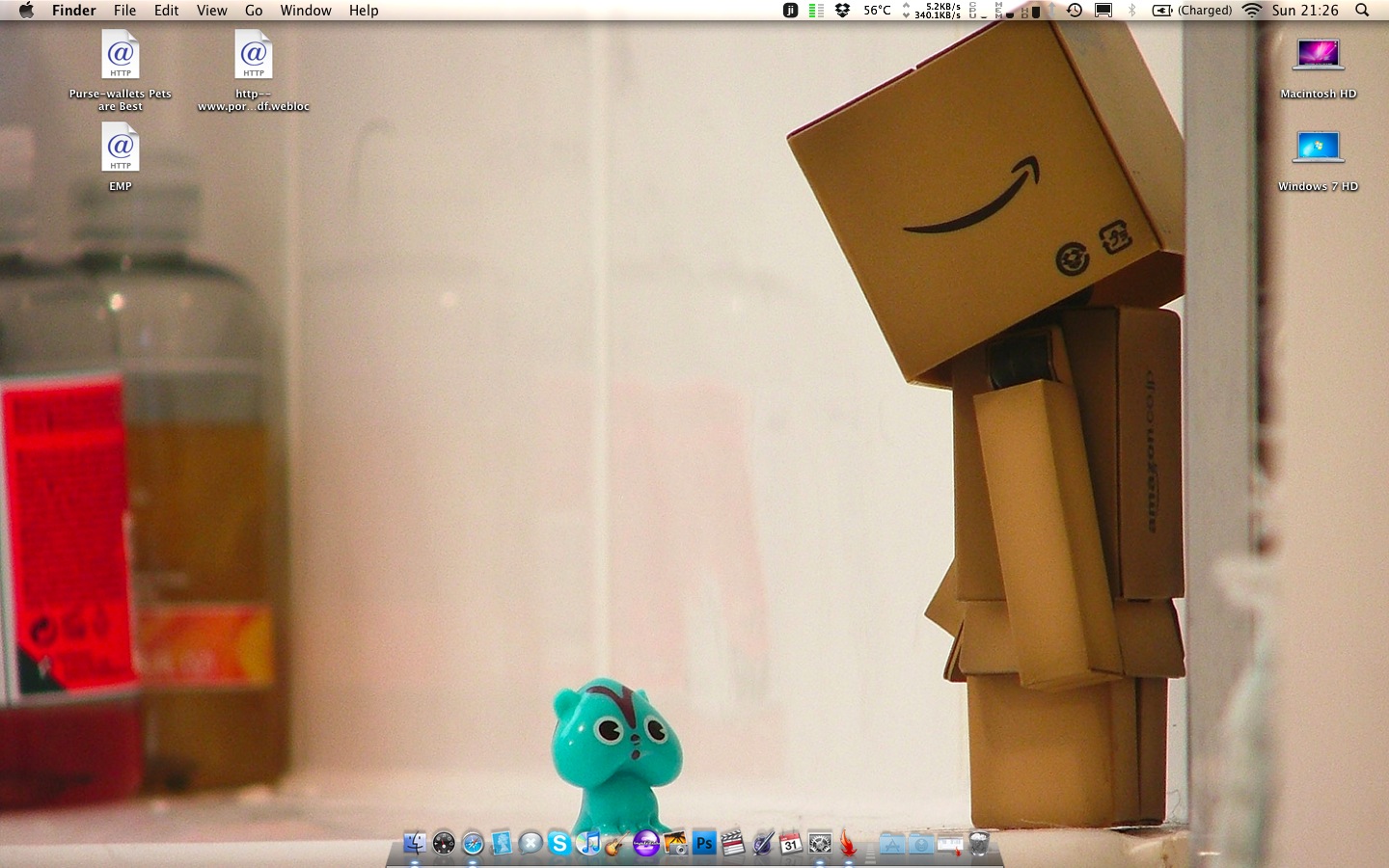
Task: Open the second blue folder stack in dock
Action: (x=921, y=844)
